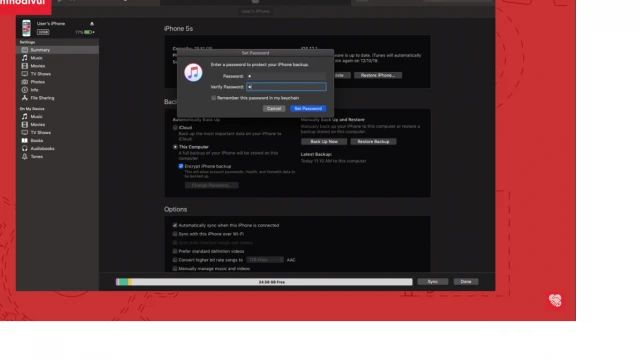Viewport: 640px width, 360px height.
Task: Select the Movies icon under Settings
Action: 25,66
